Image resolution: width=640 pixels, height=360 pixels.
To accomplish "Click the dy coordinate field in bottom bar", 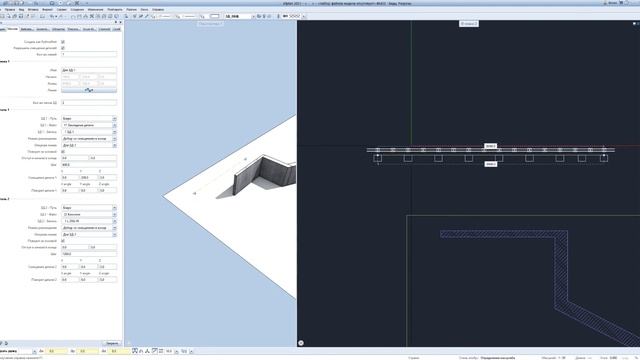I will tap(88, 351).
